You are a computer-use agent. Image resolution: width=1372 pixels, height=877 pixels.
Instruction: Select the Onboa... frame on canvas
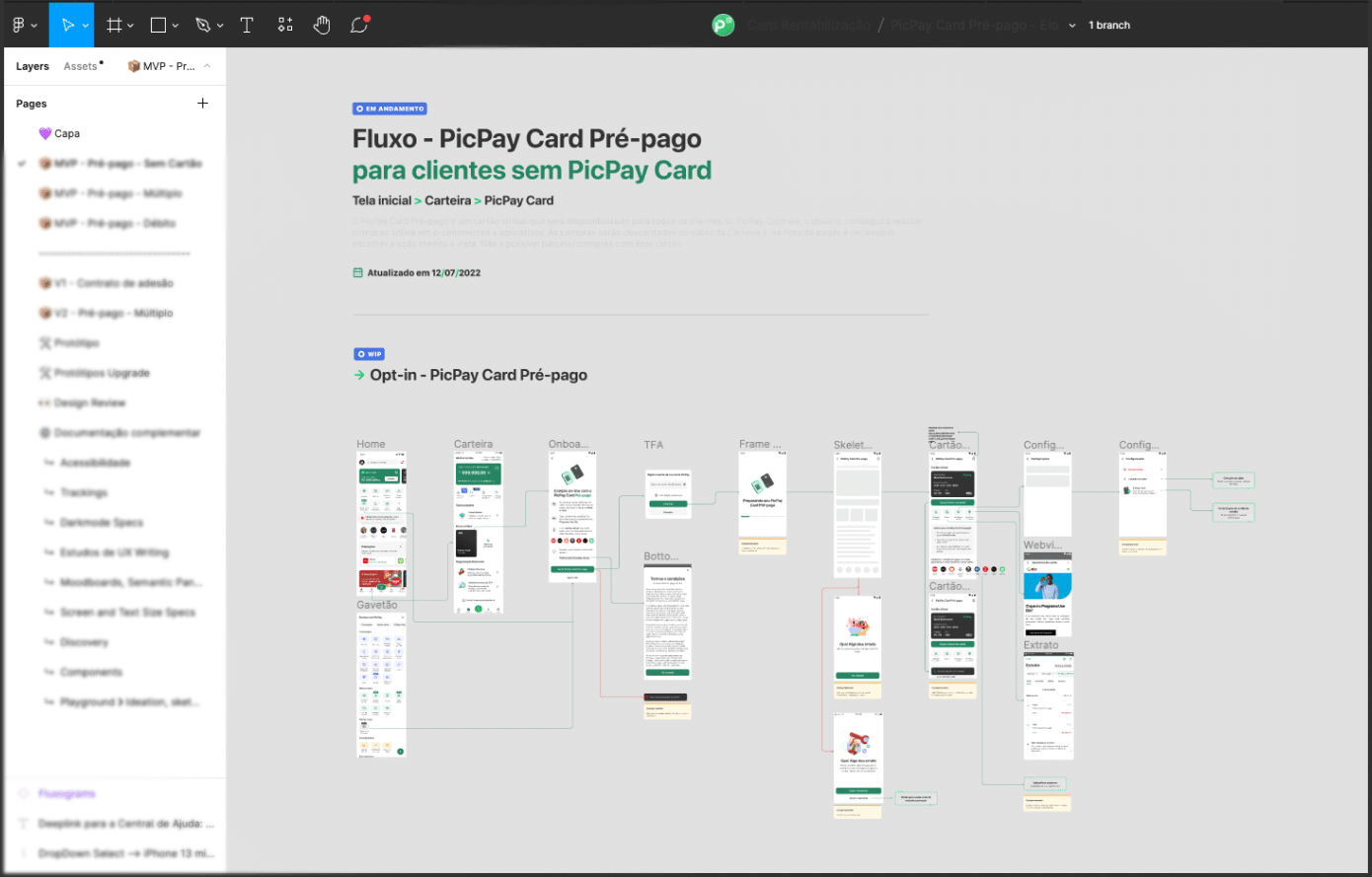pyautogui.click(x=573, y=517)
